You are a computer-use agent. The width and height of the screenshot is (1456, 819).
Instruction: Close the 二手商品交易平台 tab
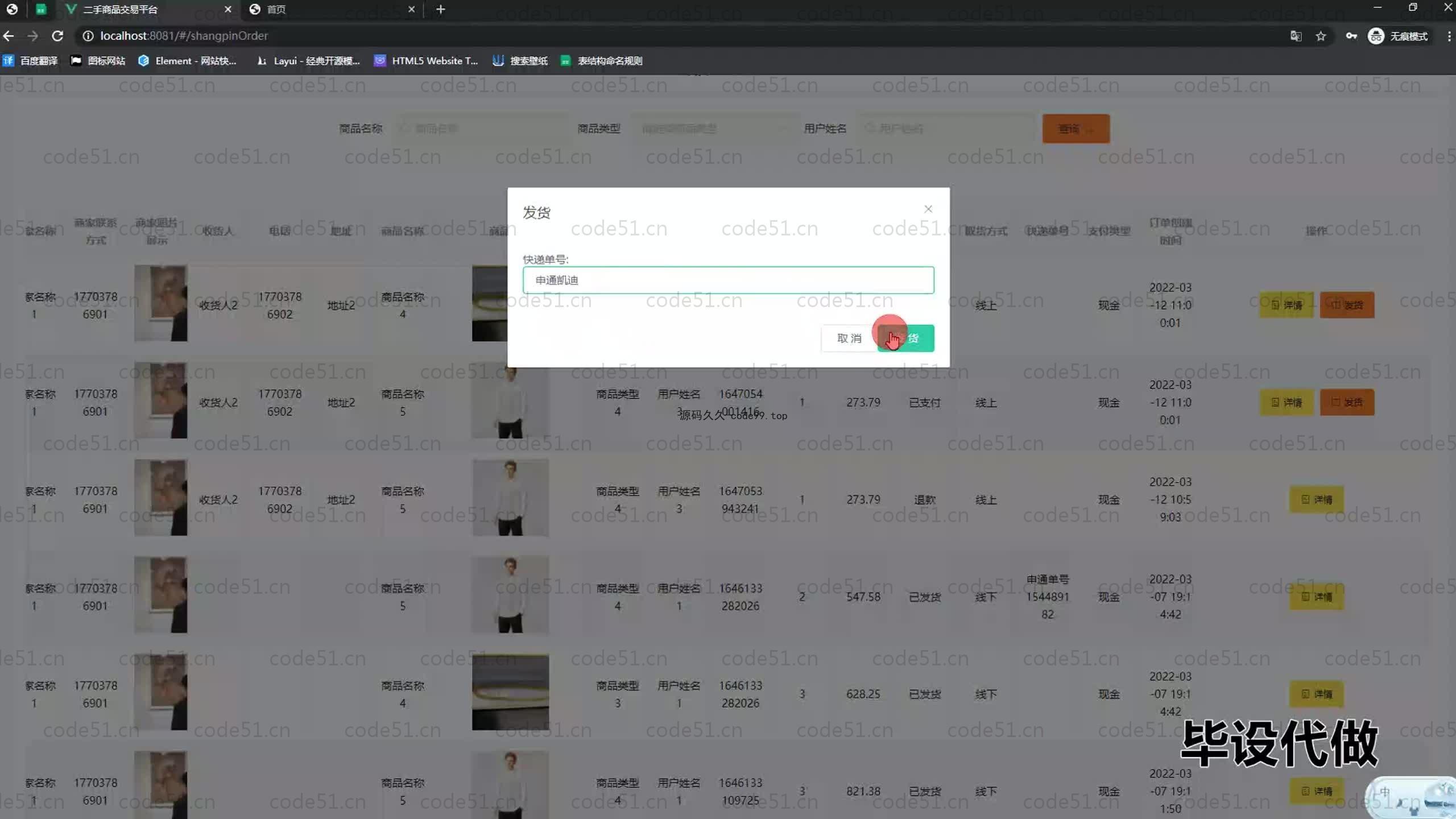pyautogui.click(x=227, y=9)
